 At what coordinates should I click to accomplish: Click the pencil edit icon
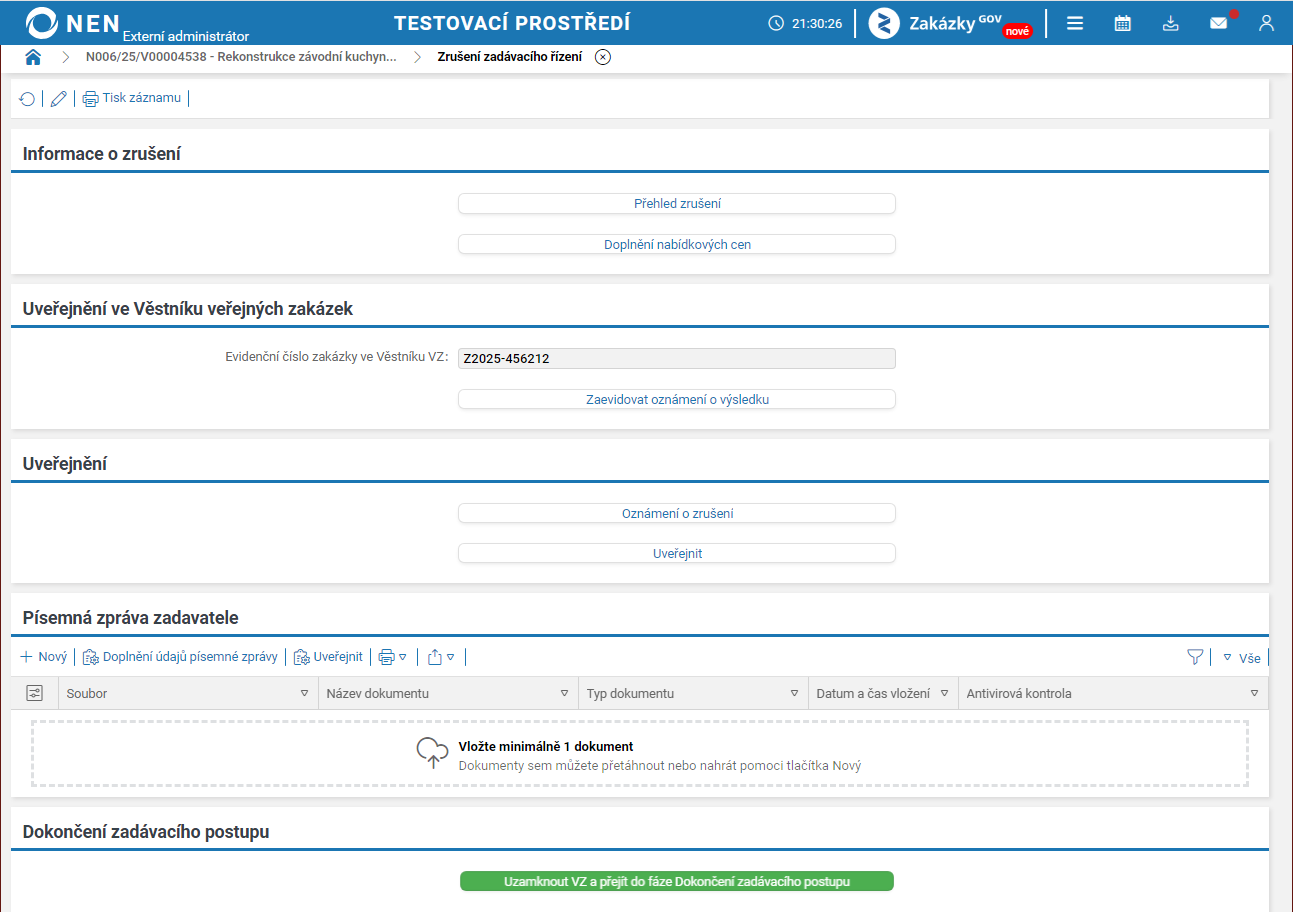point(59,99)
